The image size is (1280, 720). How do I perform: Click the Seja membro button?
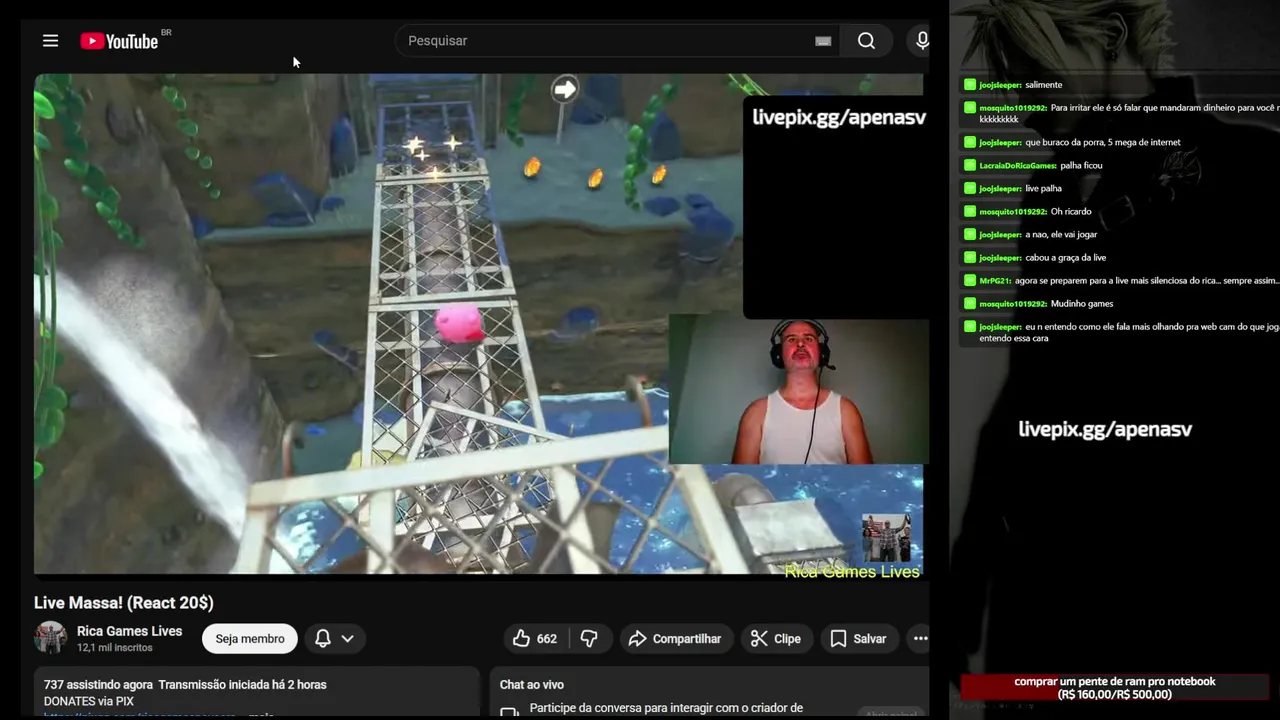(x=250, y=639)
